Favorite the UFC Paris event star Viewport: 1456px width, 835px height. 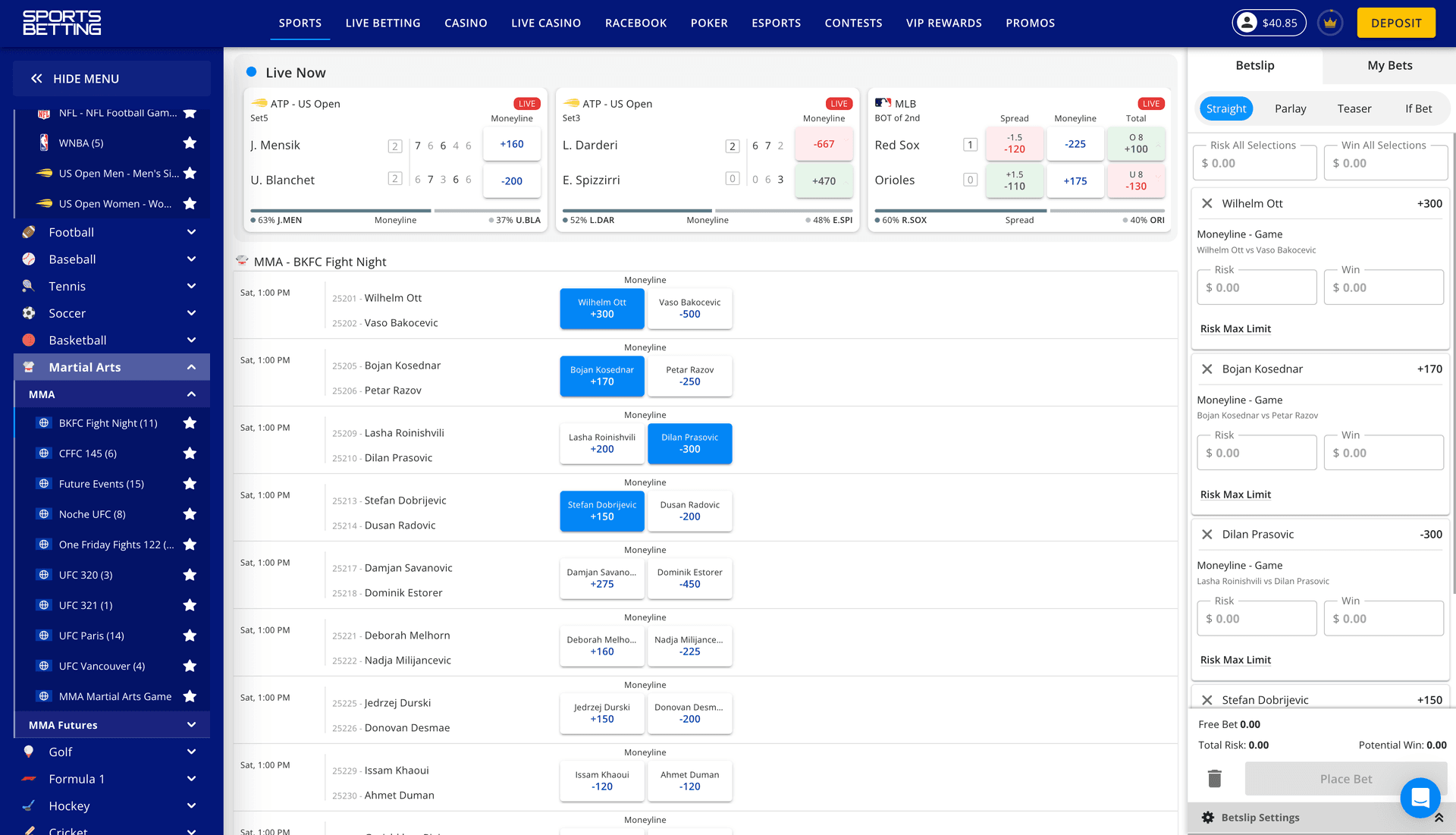click(190, 636)
